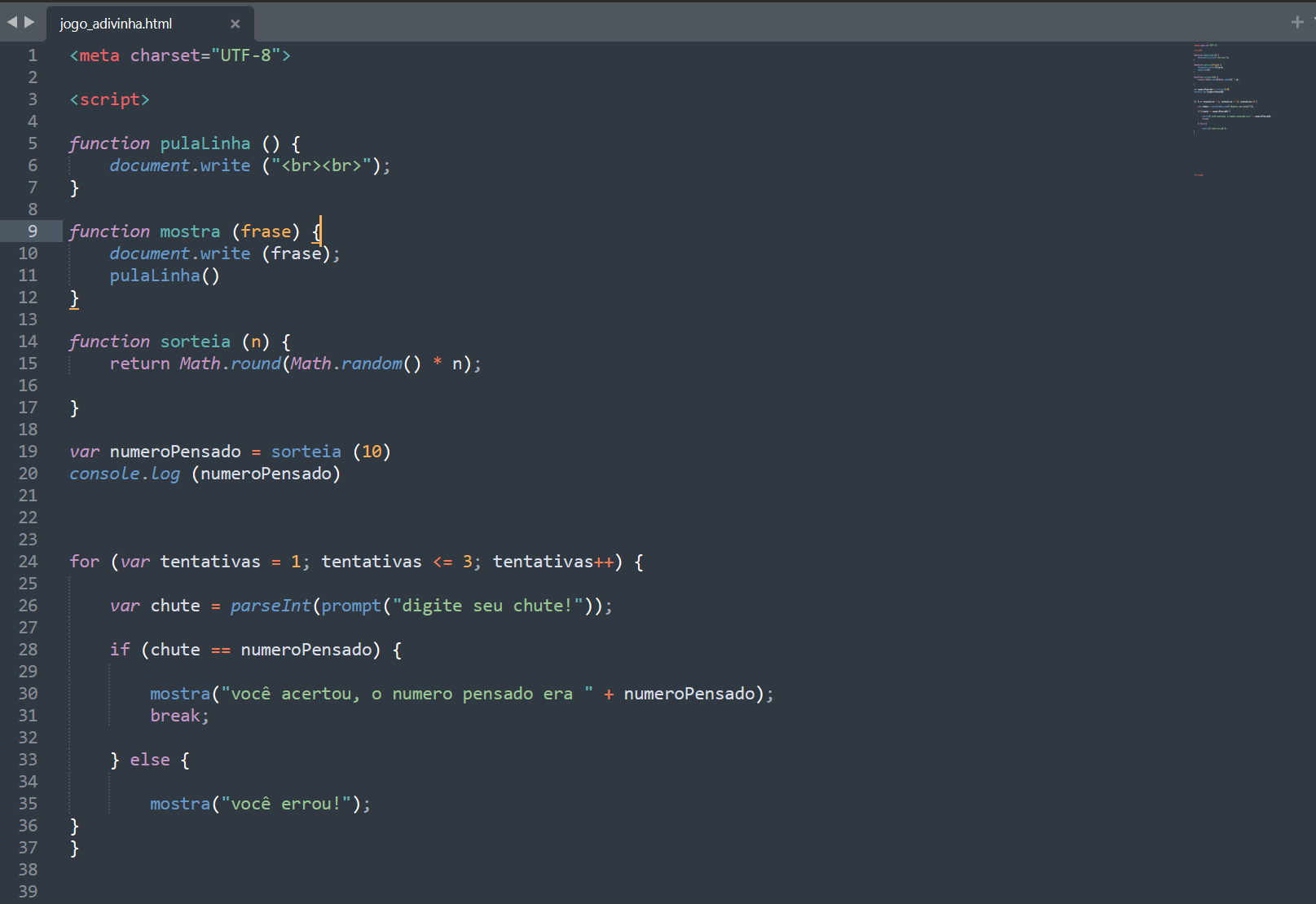
Task: Select the jogo_adivinha.html tab
Action: click(151, 24)
